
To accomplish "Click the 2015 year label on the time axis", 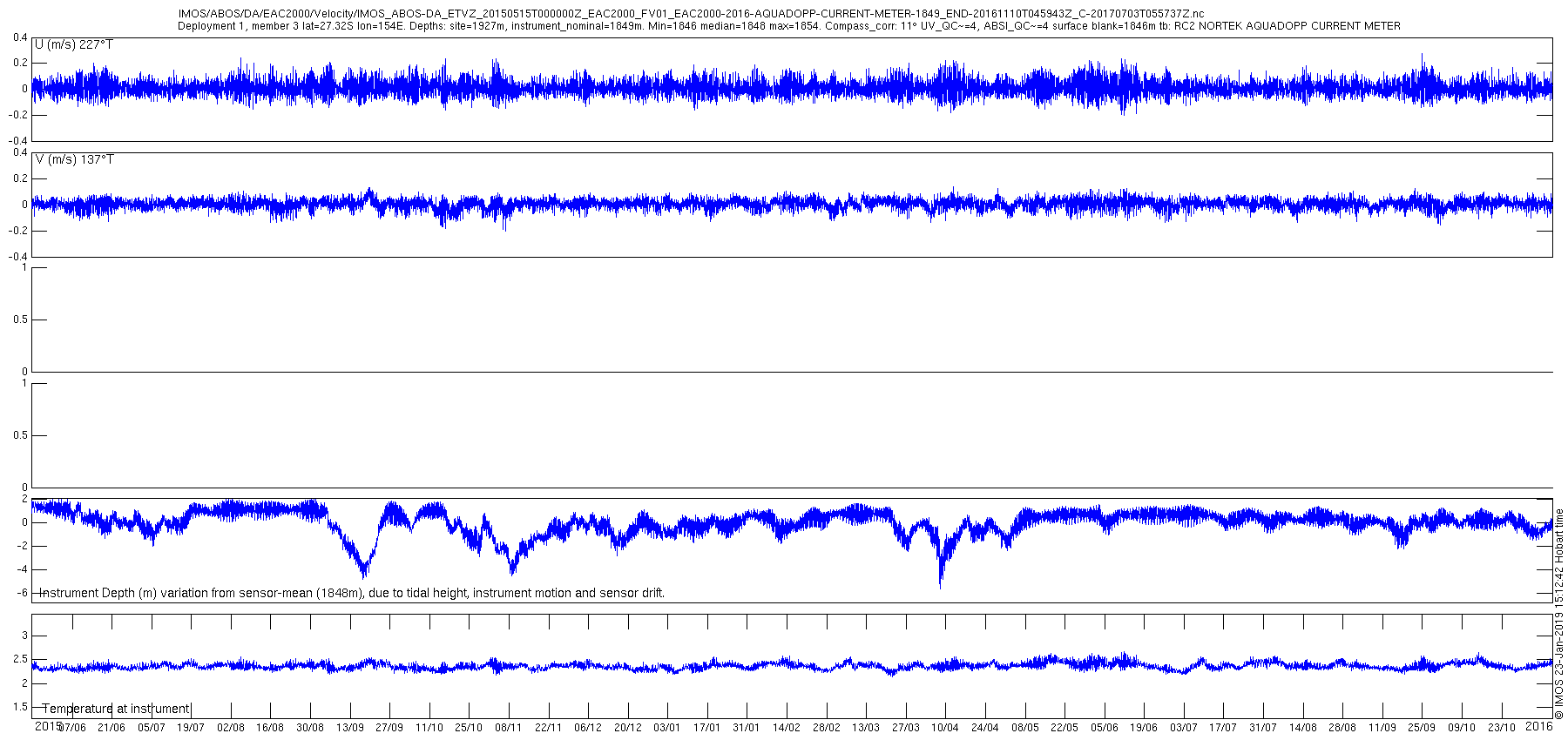I will click(x=48, y=725).
